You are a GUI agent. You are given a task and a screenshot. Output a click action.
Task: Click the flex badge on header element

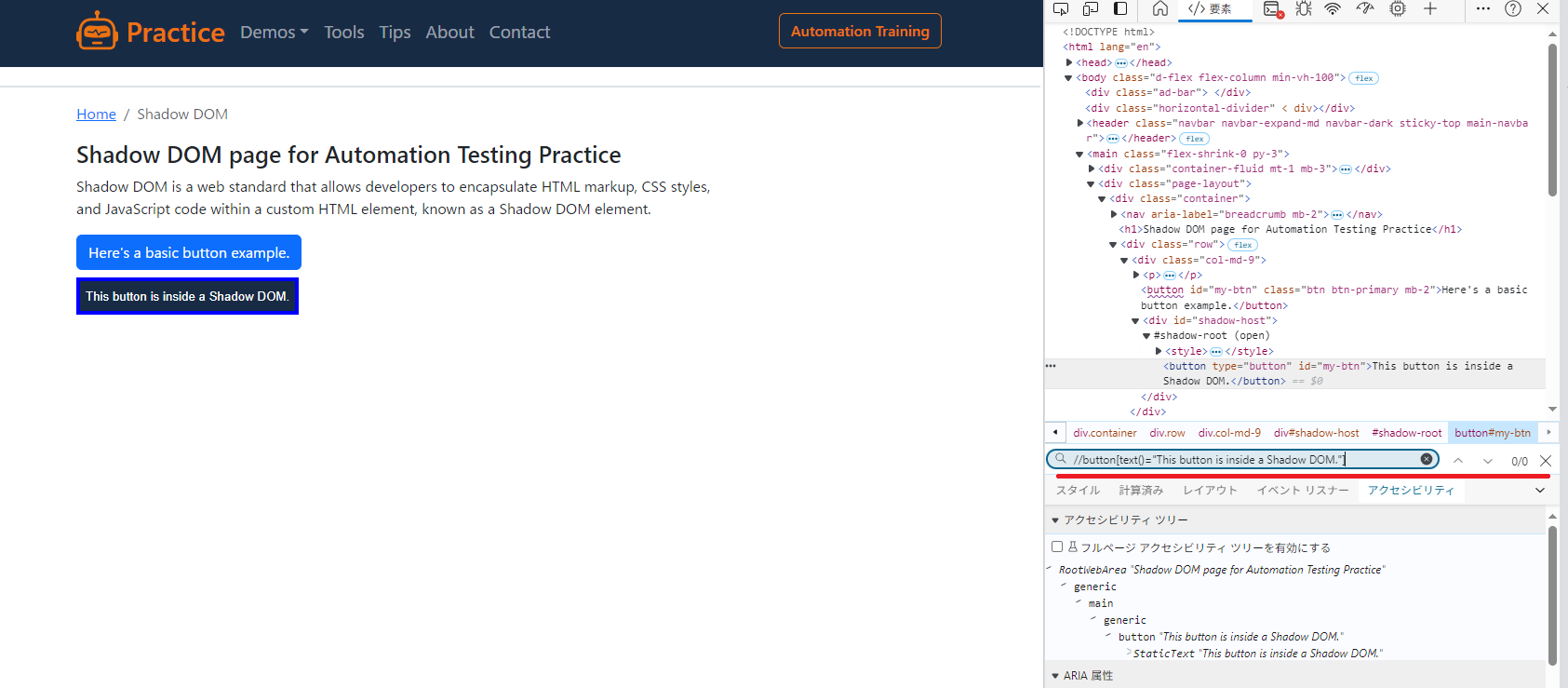point(1195,139)
